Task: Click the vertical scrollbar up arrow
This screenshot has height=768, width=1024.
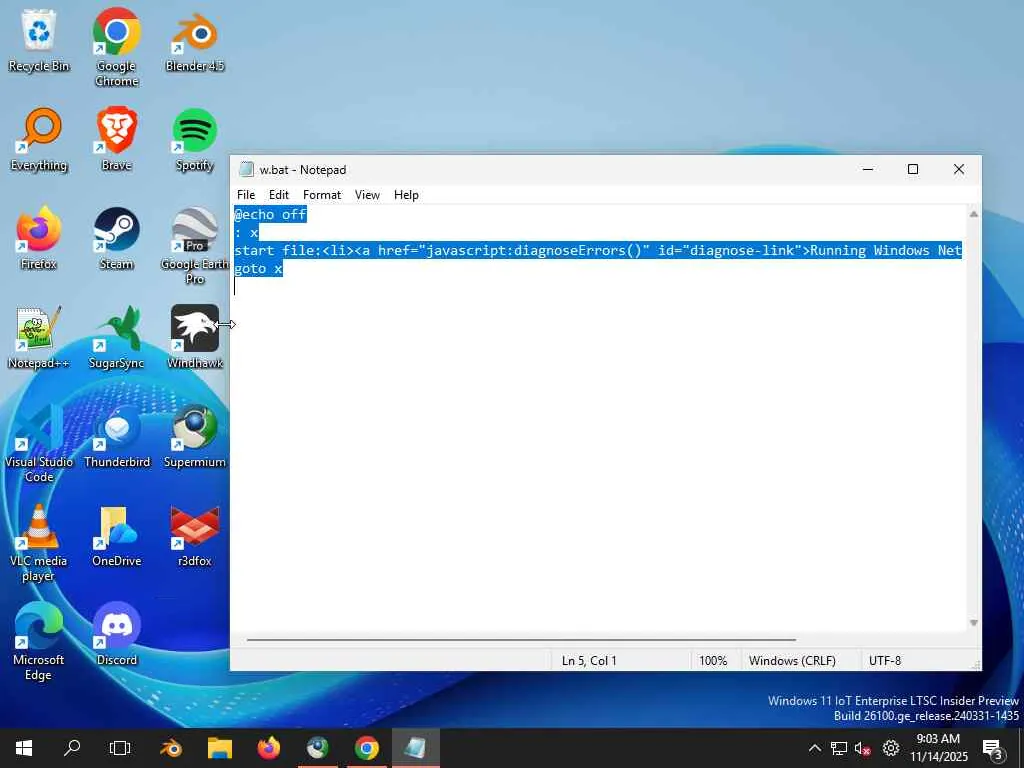Action: (x=974, y=214)
